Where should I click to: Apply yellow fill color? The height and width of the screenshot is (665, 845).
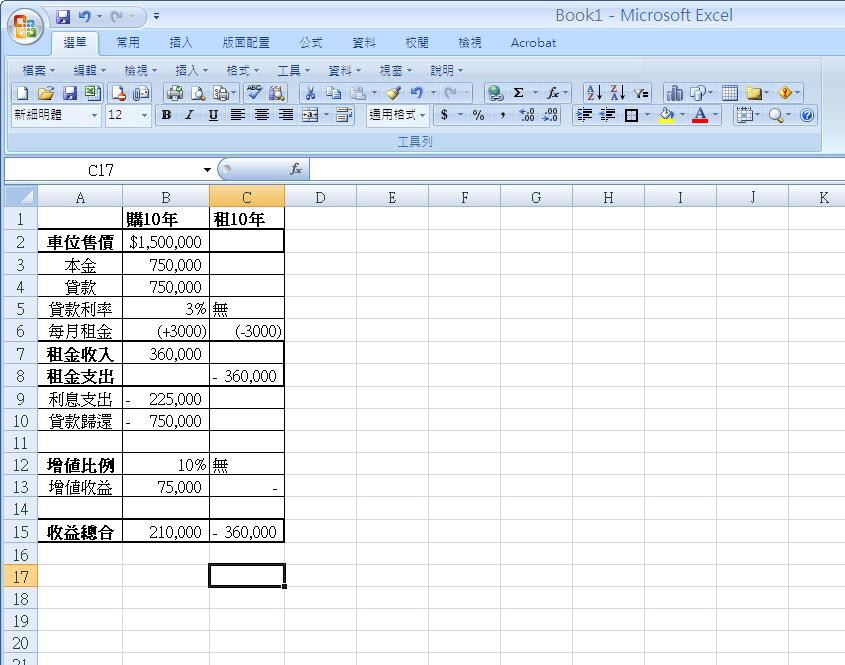point(667,115)
